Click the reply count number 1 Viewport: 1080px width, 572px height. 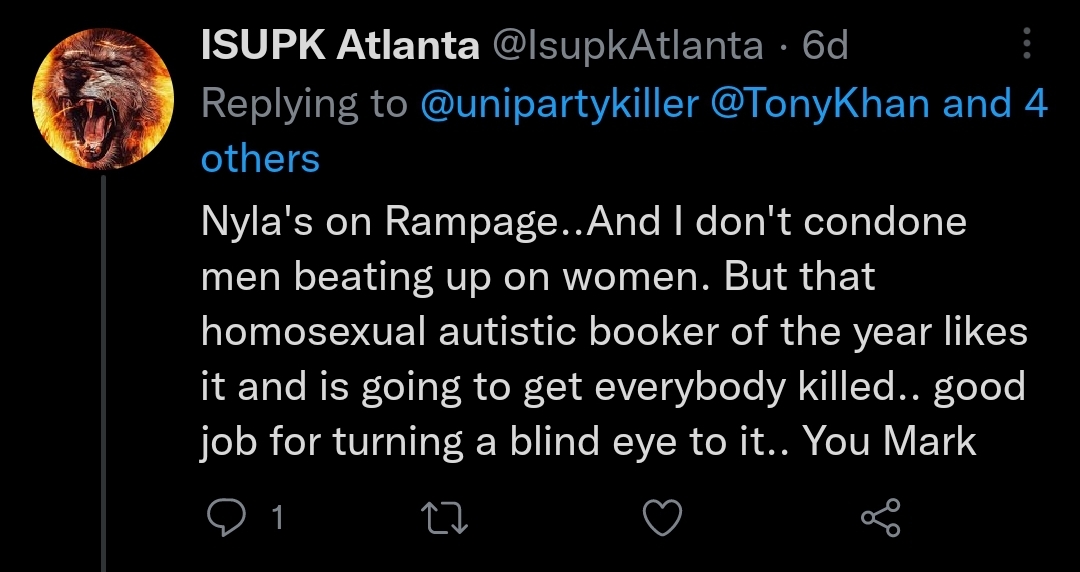click(x=277, y=517)
